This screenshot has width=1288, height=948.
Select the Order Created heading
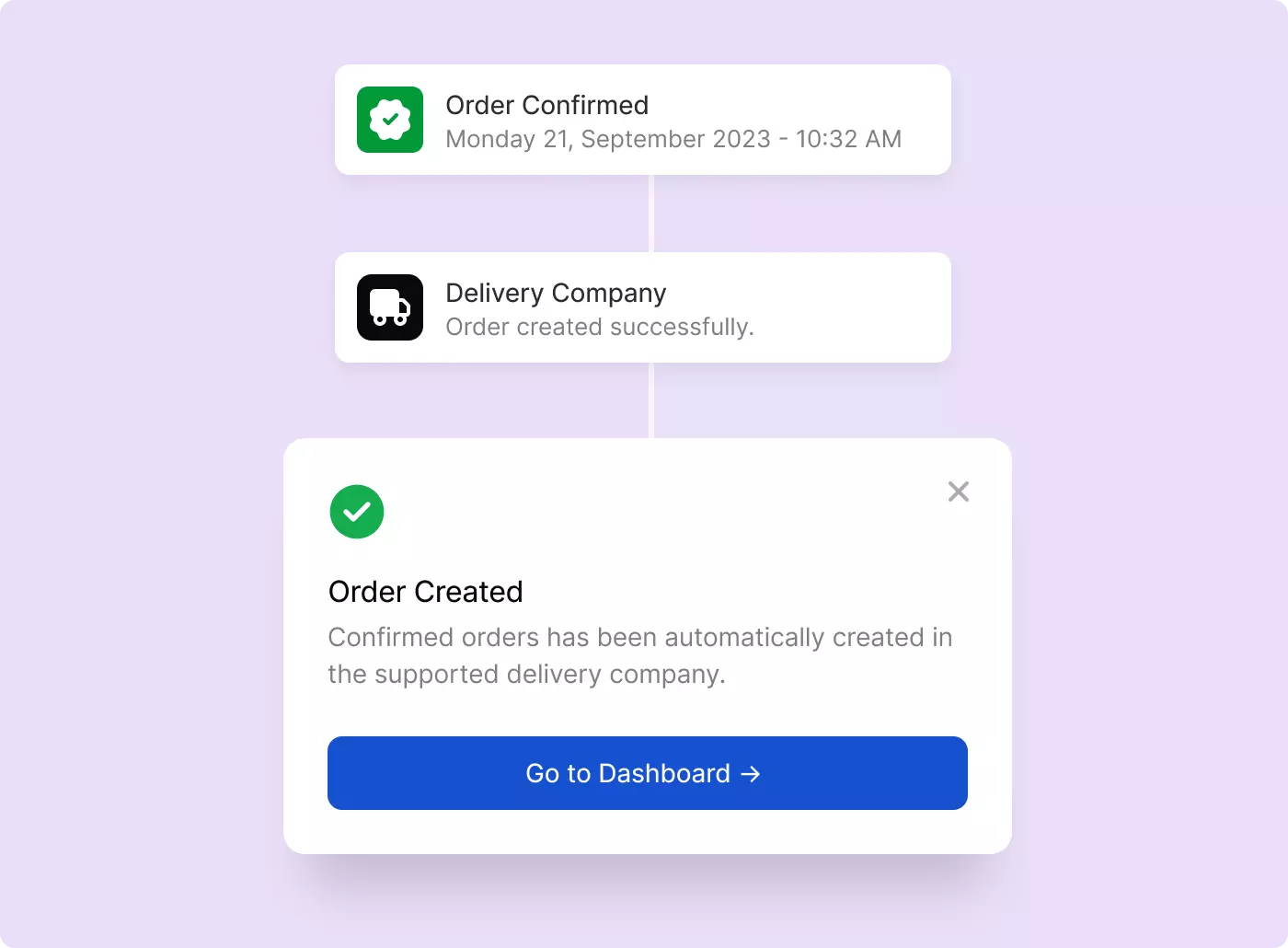pyautogui.click(x=426, y=592)
